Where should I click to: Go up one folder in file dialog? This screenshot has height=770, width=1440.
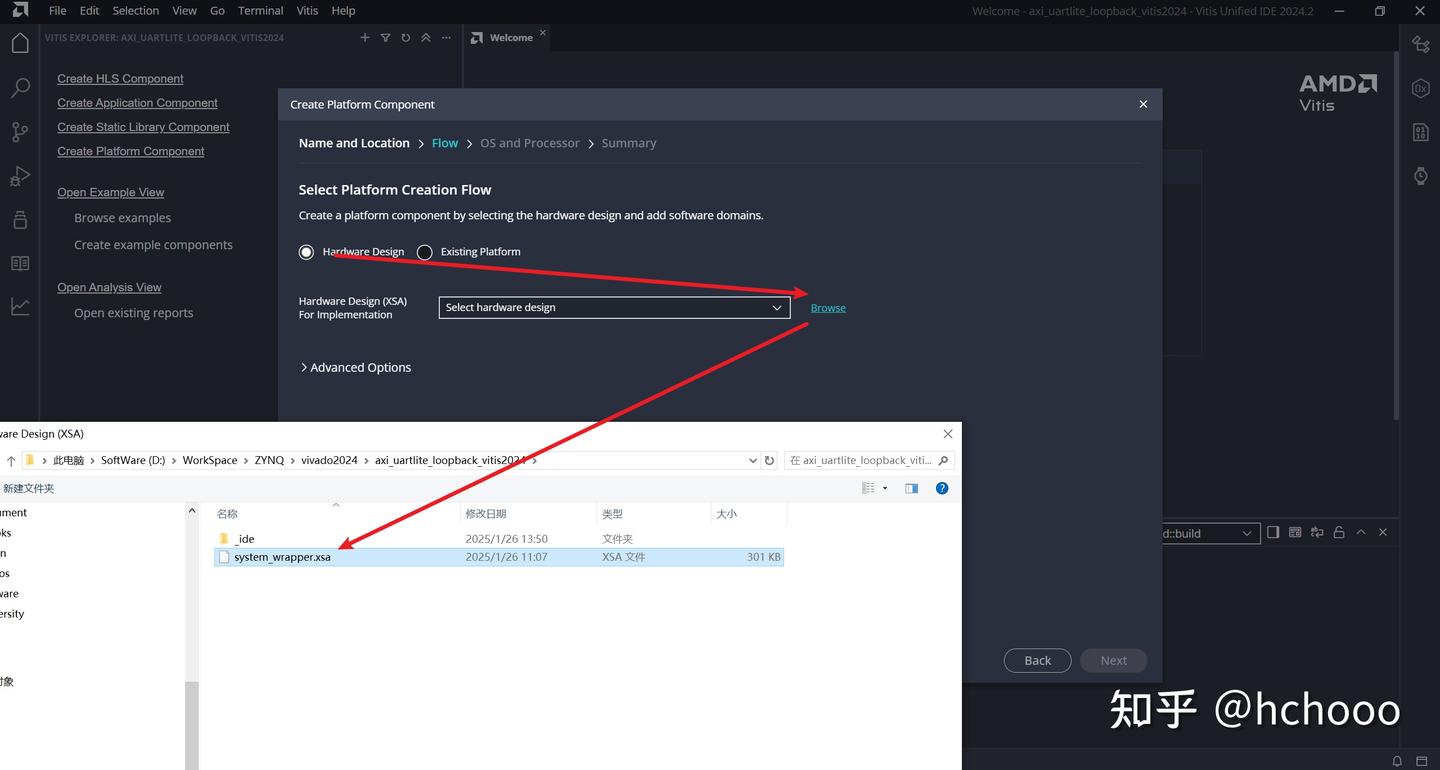(11, 461)
